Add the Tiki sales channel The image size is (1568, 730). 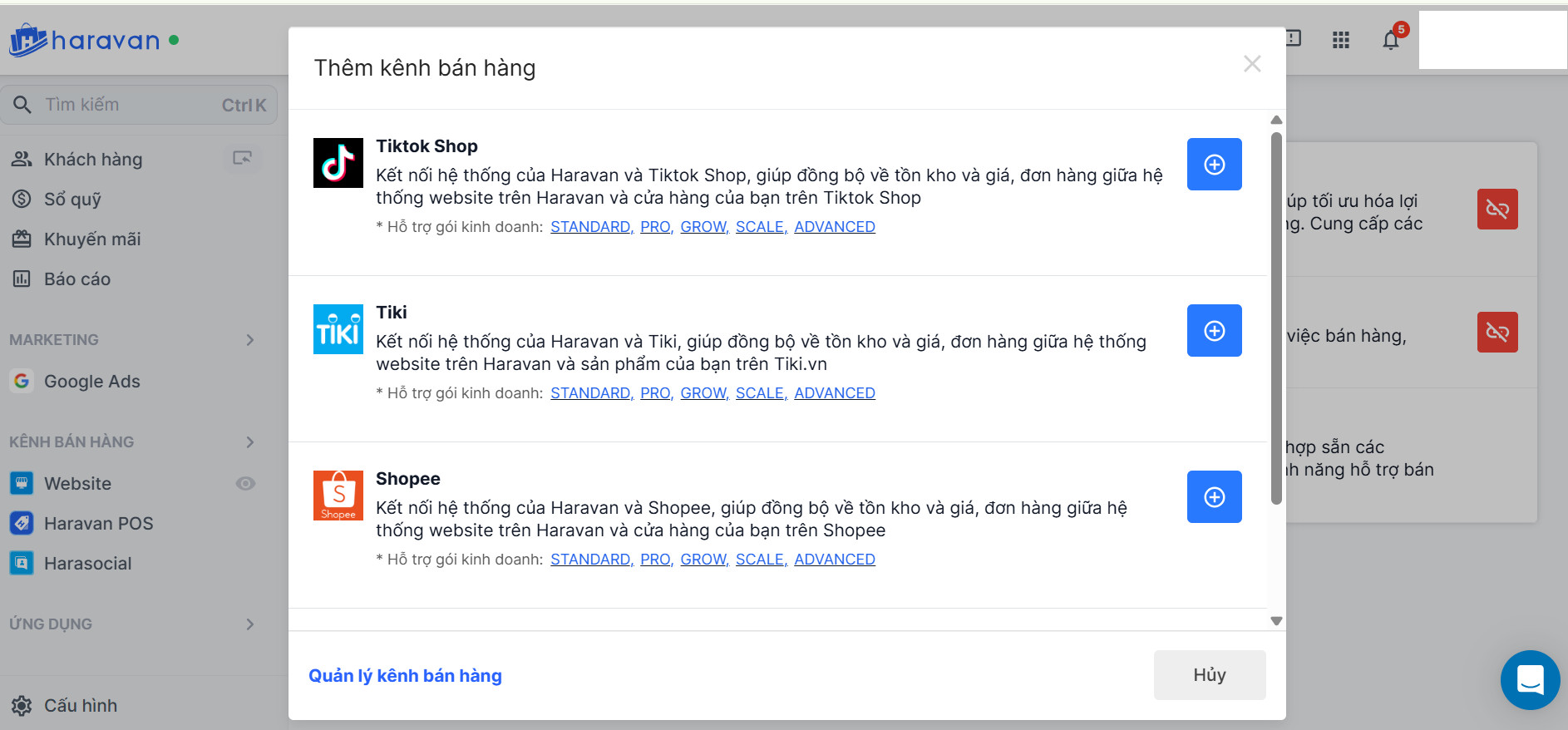1214,331
